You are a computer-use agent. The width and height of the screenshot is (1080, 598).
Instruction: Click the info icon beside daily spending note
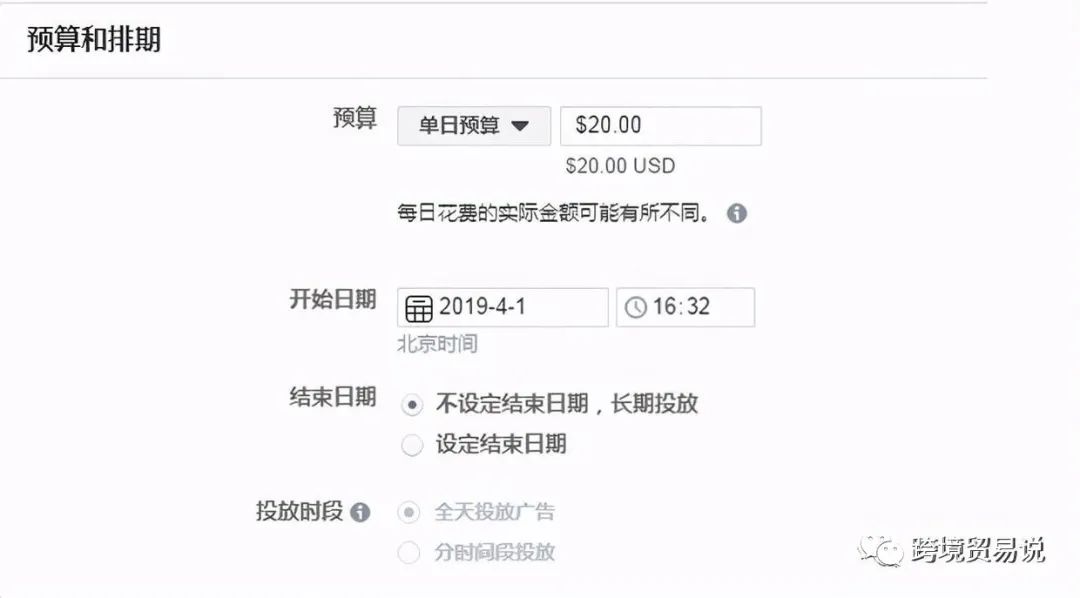pos(736,214)
